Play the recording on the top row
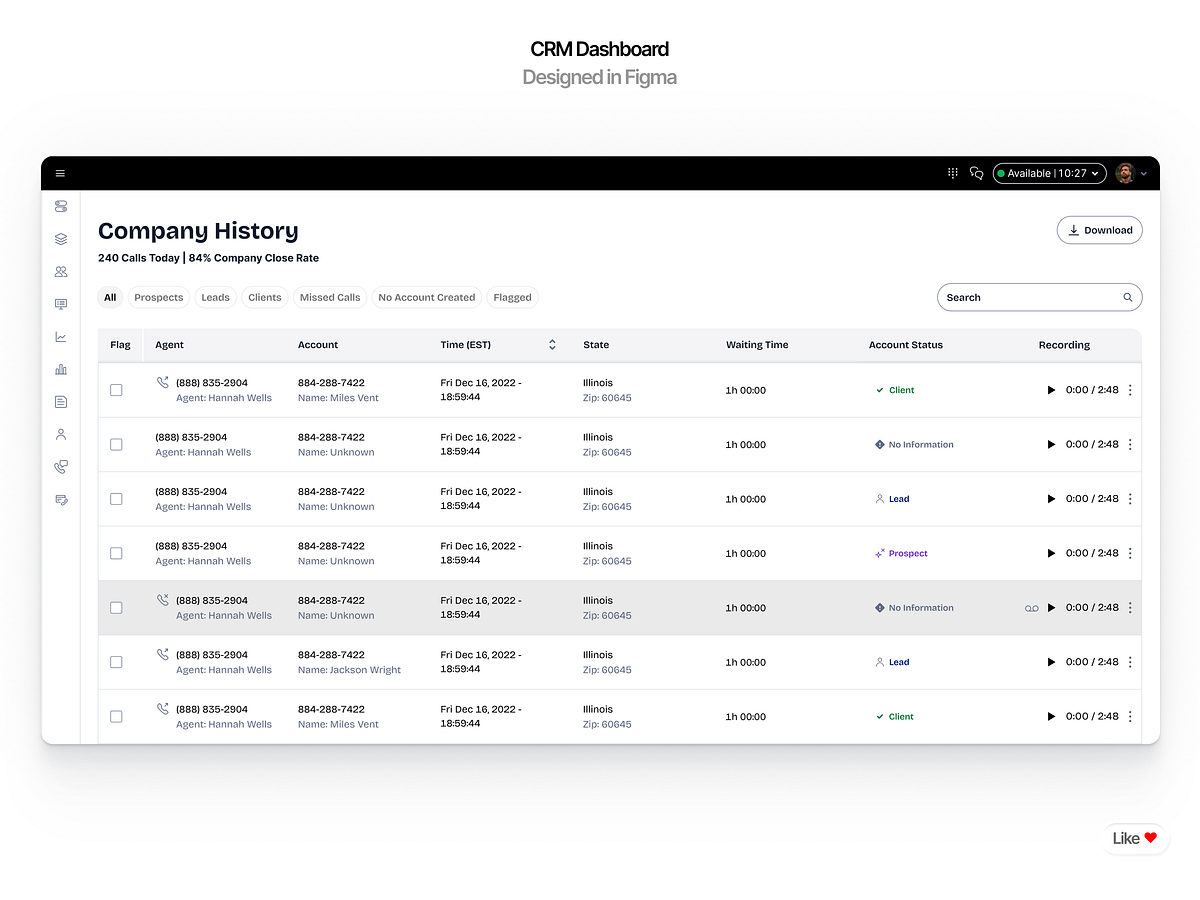The height and width of the screenshot is (900, 1200). coord(1051,390)
